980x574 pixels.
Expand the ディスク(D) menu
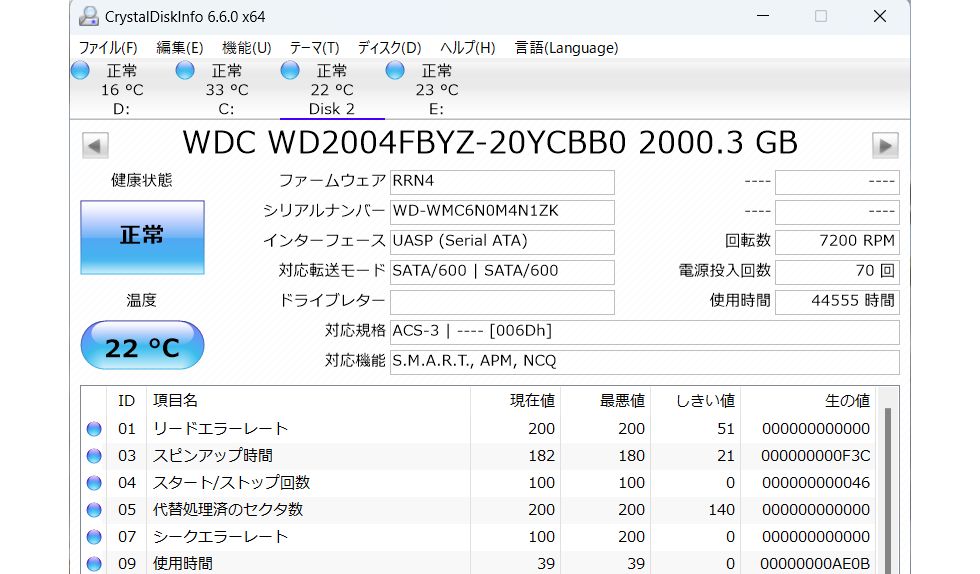pos(389,47)
